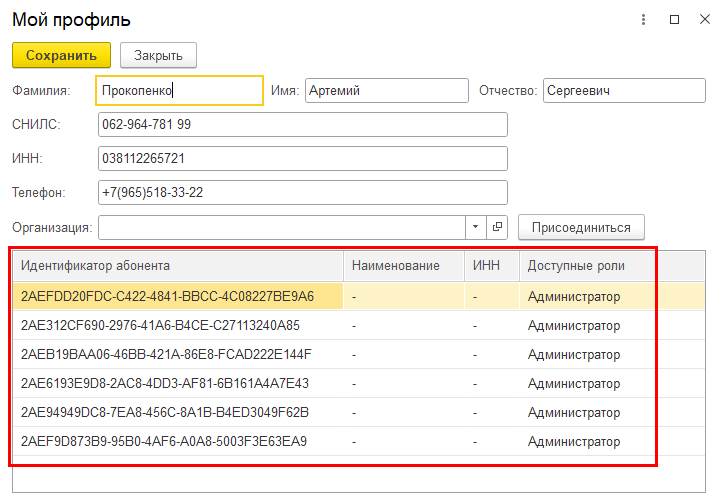725x503 pixels.
Task: Click the Организация text field
Action: click(x=282, y=227)
